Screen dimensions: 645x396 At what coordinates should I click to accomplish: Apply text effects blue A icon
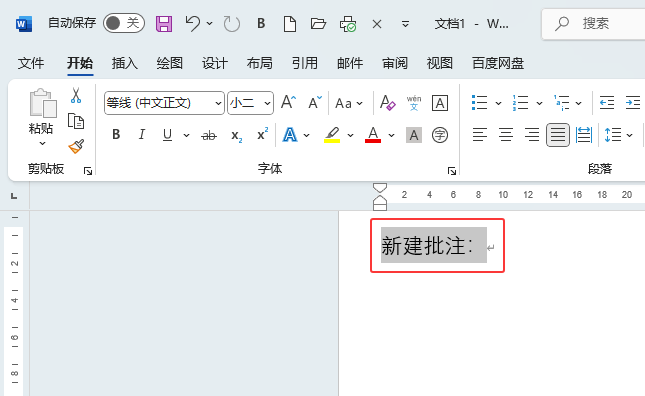pos(290,135)
